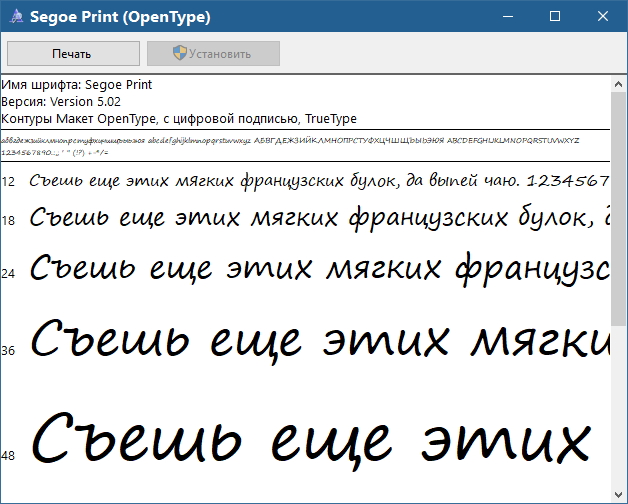Click the alphabet character sample line

click(290, 141)
